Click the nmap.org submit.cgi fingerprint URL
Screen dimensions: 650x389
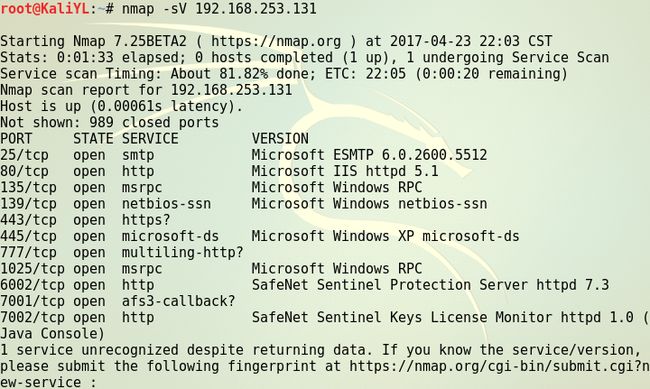[x=500, y=367]
